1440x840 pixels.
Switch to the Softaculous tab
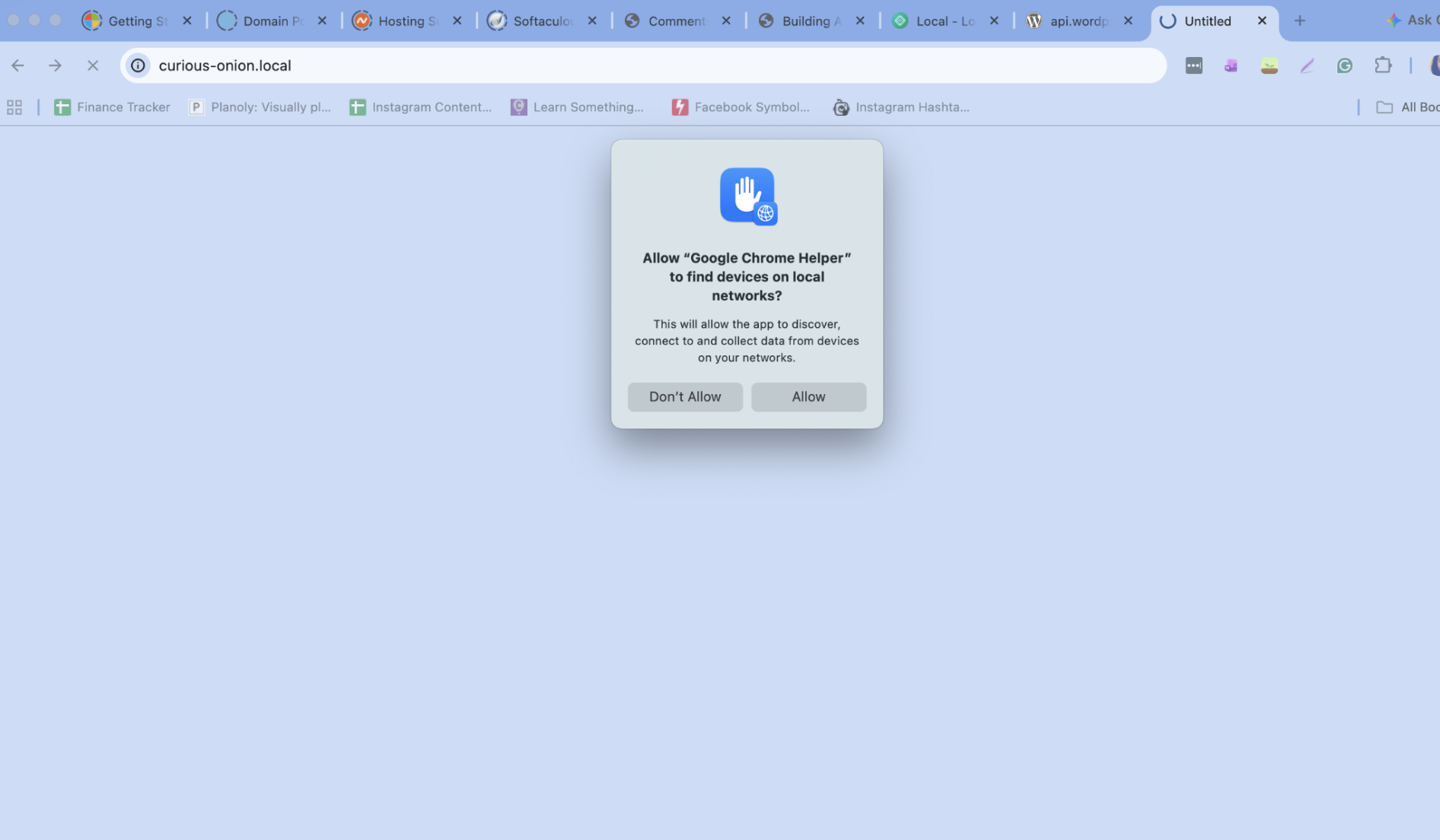pos(542,21)
